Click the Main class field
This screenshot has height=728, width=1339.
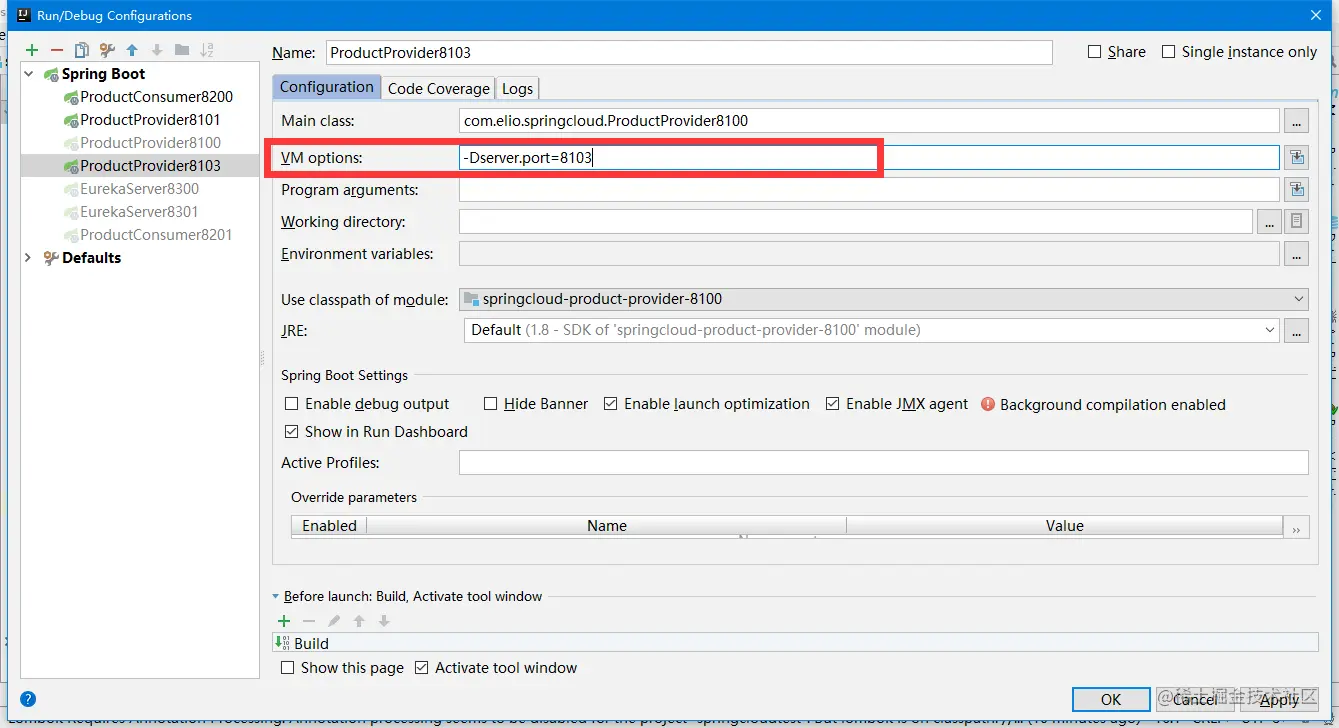click(x=869, y=121)
